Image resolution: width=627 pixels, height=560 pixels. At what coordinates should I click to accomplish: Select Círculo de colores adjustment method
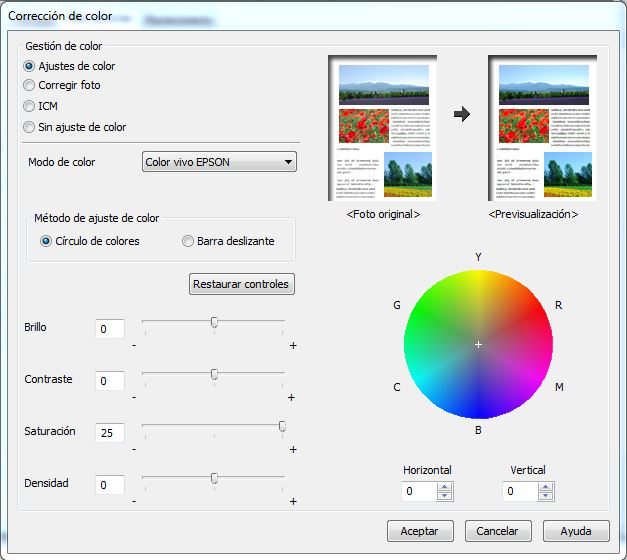point(46,241)
